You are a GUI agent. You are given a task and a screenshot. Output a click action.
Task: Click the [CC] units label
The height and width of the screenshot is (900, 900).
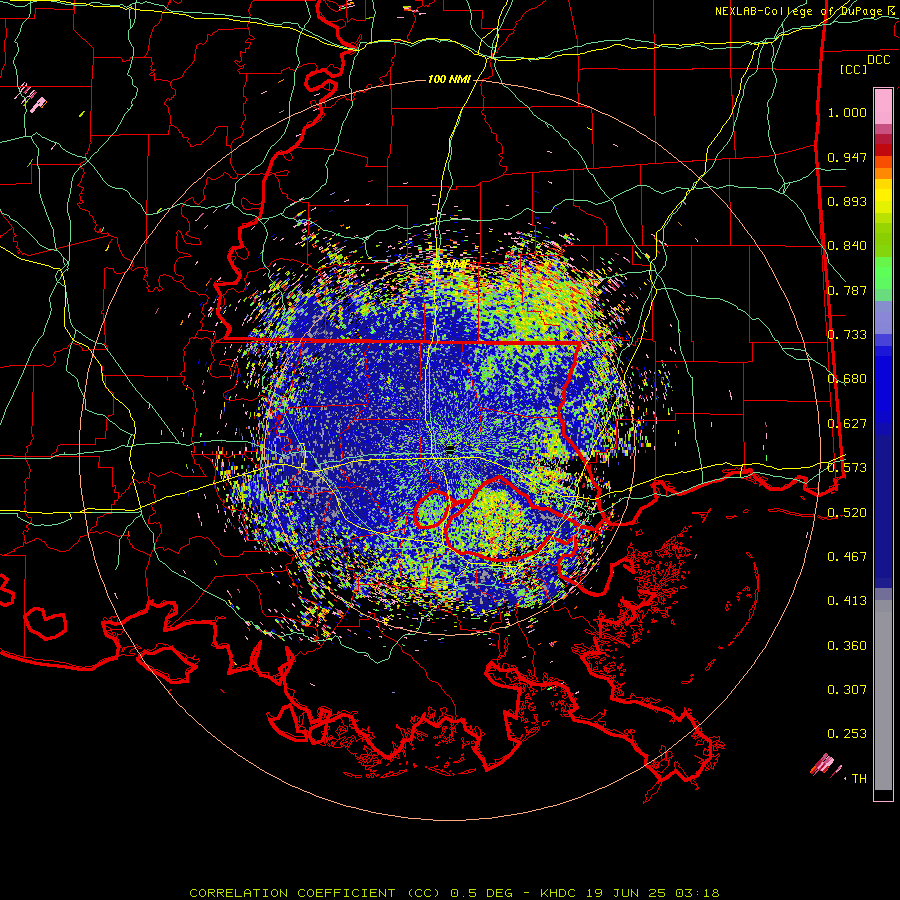click(x=854, y=69)
